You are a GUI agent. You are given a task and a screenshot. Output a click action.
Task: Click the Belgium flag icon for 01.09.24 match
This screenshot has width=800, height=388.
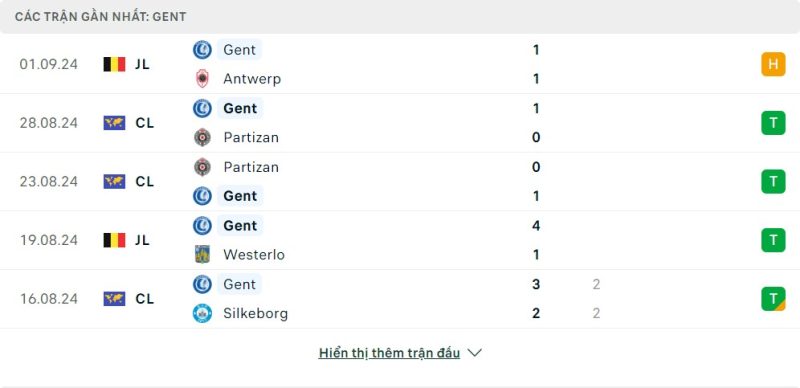114,64
